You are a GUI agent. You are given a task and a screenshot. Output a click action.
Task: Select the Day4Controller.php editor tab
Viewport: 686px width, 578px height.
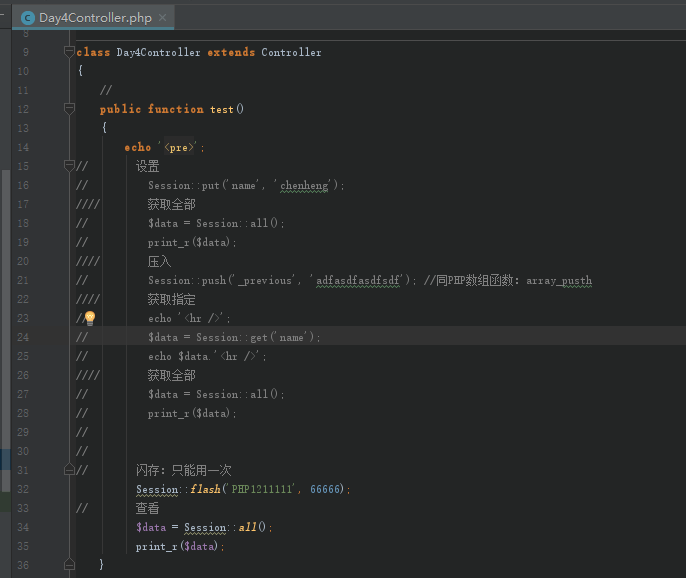pos(95,18)
